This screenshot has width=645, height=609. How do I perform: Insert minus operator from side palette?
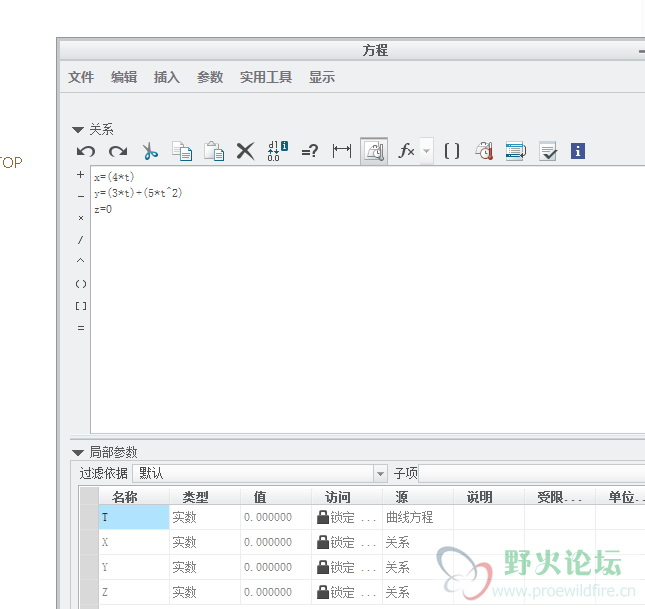pos(81,197)
